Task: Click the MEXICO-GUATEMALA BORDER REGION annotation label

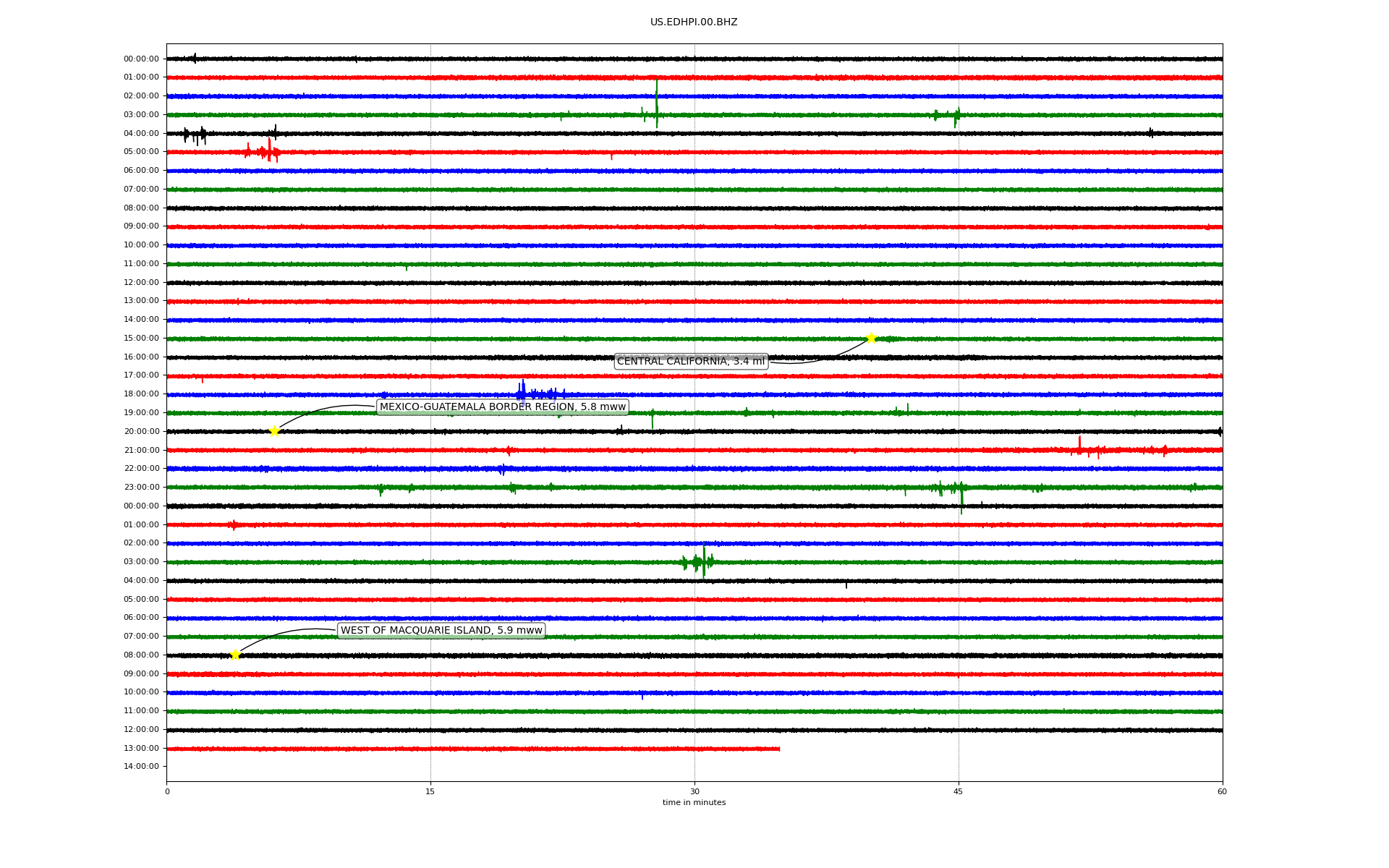Action: (x=502, y=407)
